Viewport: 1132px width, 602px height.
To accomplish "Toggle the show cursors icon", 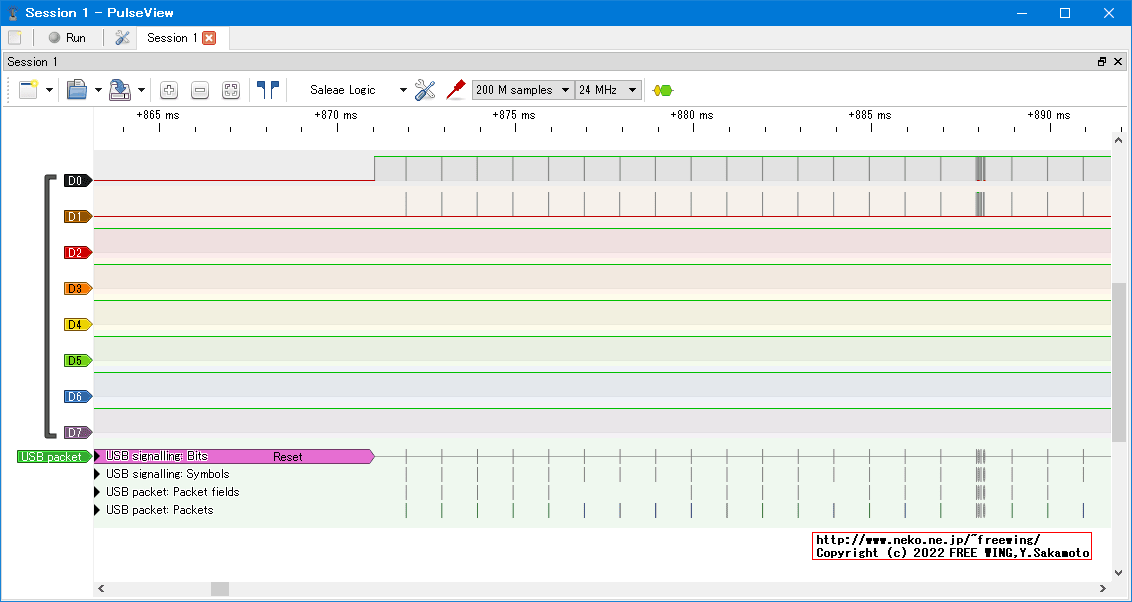I will [x=267, y=90].
